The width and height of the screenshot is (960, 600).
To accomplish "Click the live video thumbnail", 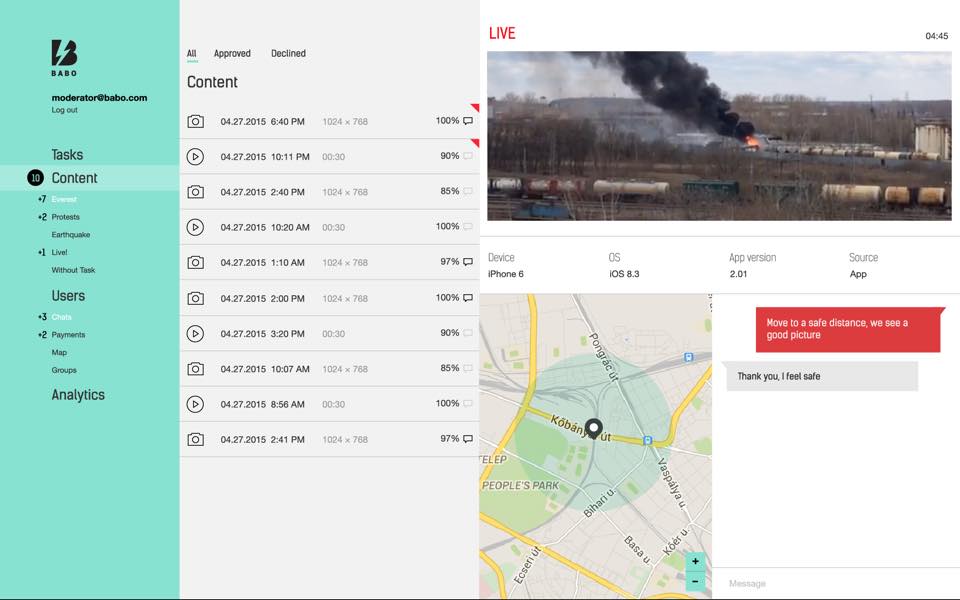I will pos(718,136).
